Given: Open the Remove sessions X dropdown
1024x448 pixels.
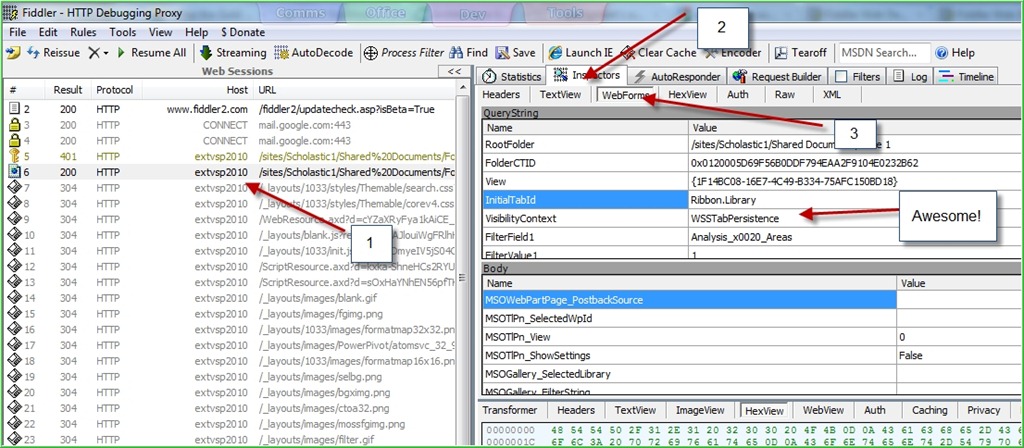Looking at the screenshot, I should point(99,53).
